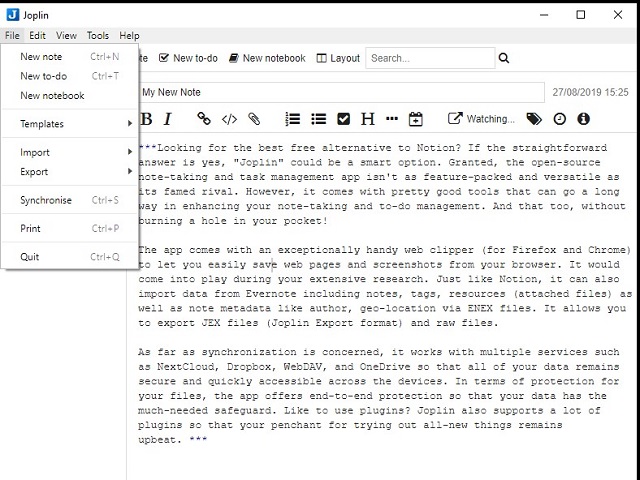Apply numbered list formatting

pyautogui.click(x=293, y=119)
